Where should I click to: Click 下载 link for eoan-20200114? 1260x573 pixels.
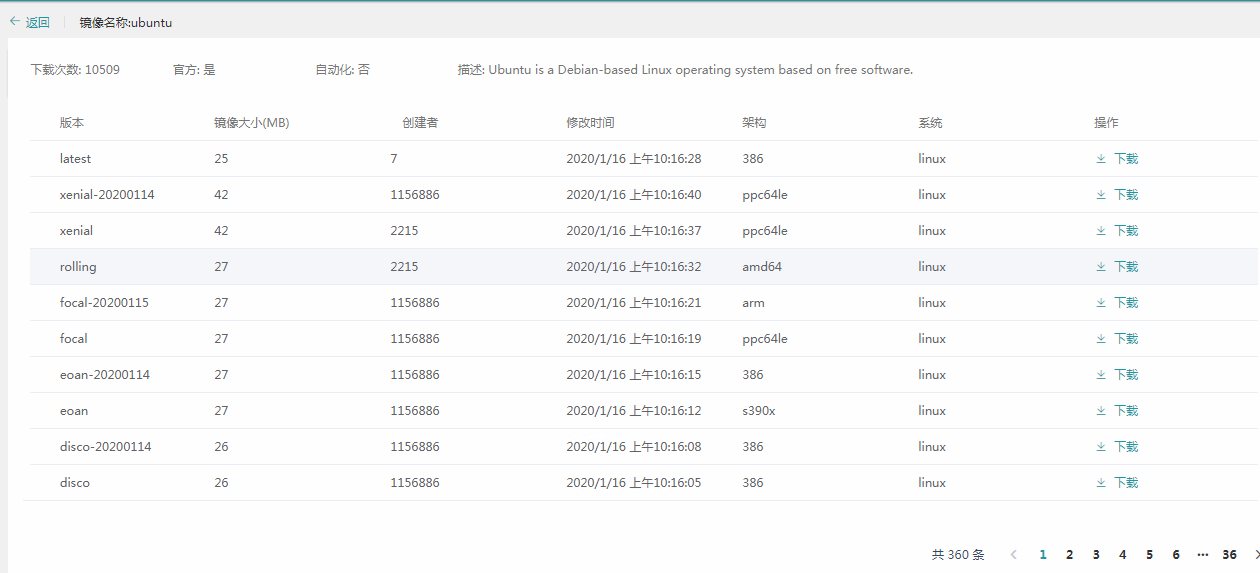coord(1126,374)
